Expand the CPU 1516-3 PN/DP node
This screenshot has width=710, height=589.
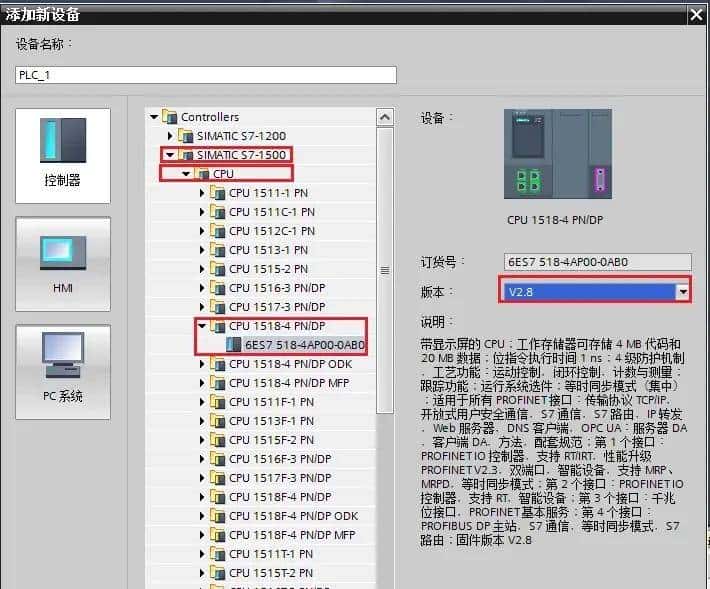click(202, 288)
